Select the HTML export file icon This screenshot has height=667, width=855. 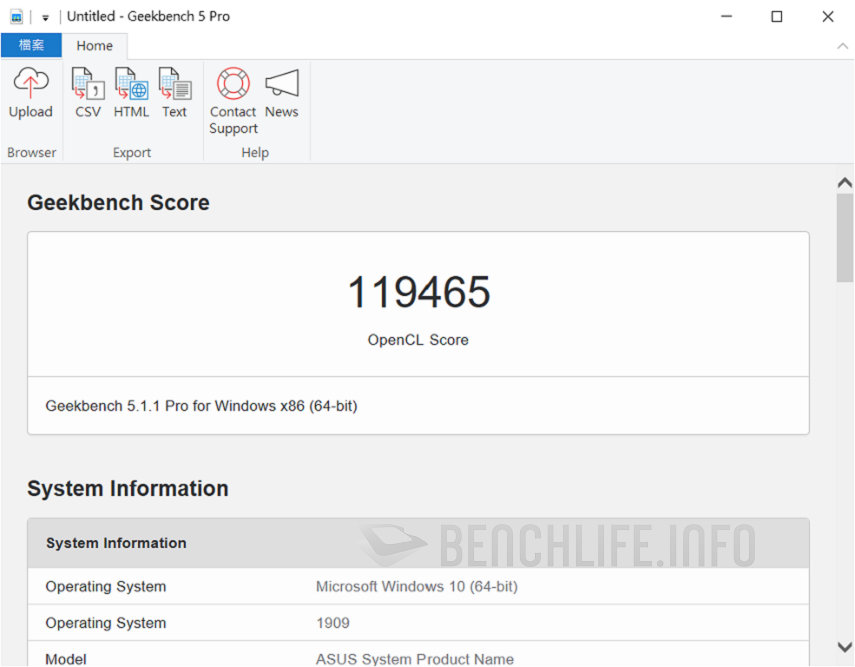point(131,84)
